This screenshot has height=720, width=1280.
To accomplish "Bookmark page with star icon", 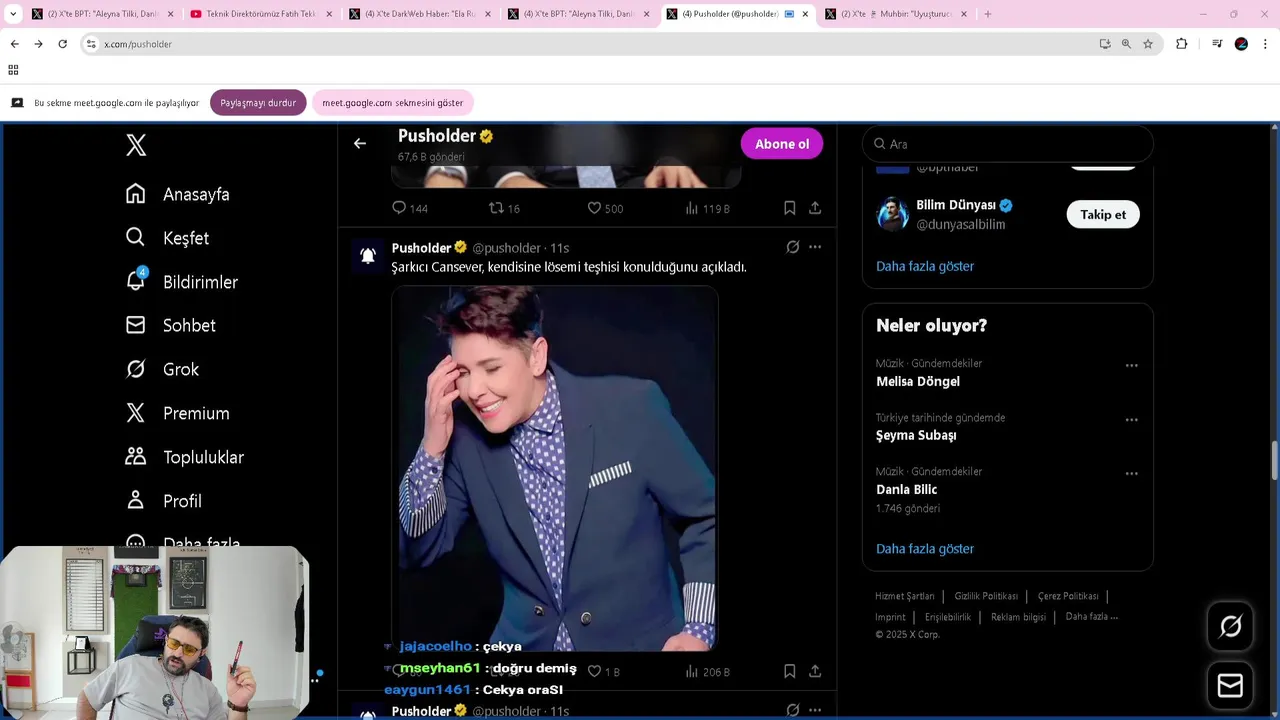I will click(x=1148, y=44).
